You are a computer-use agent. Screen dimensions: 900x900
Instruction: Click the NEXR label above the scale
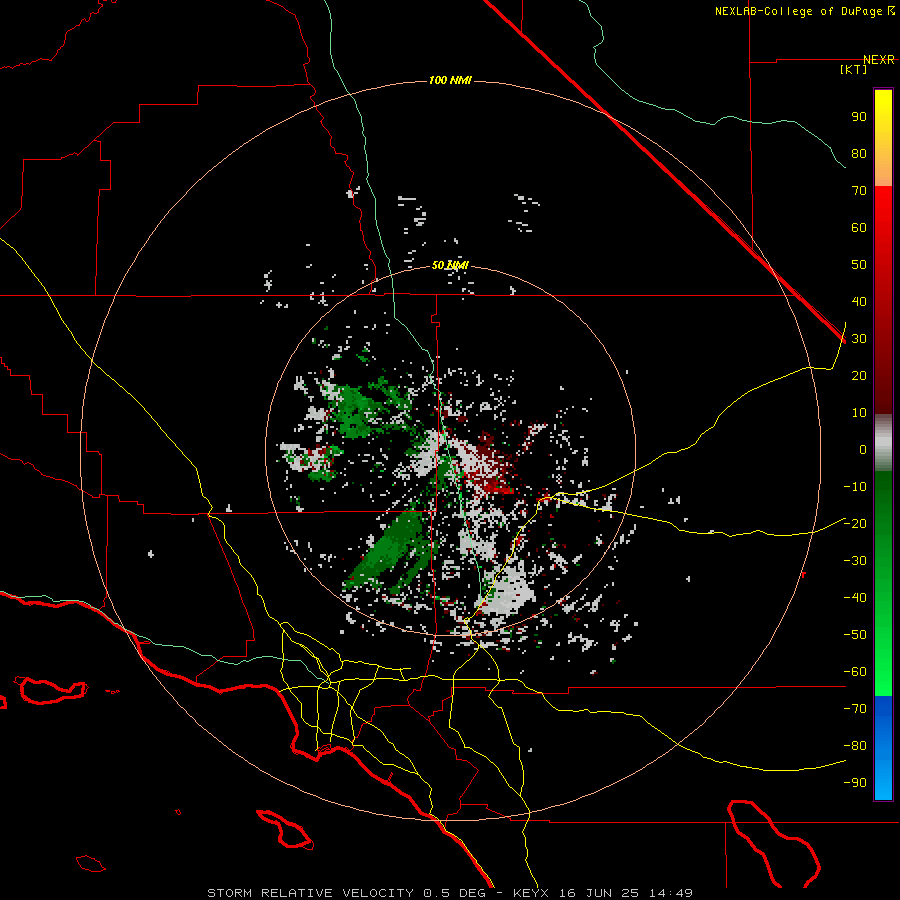point(879,60)
